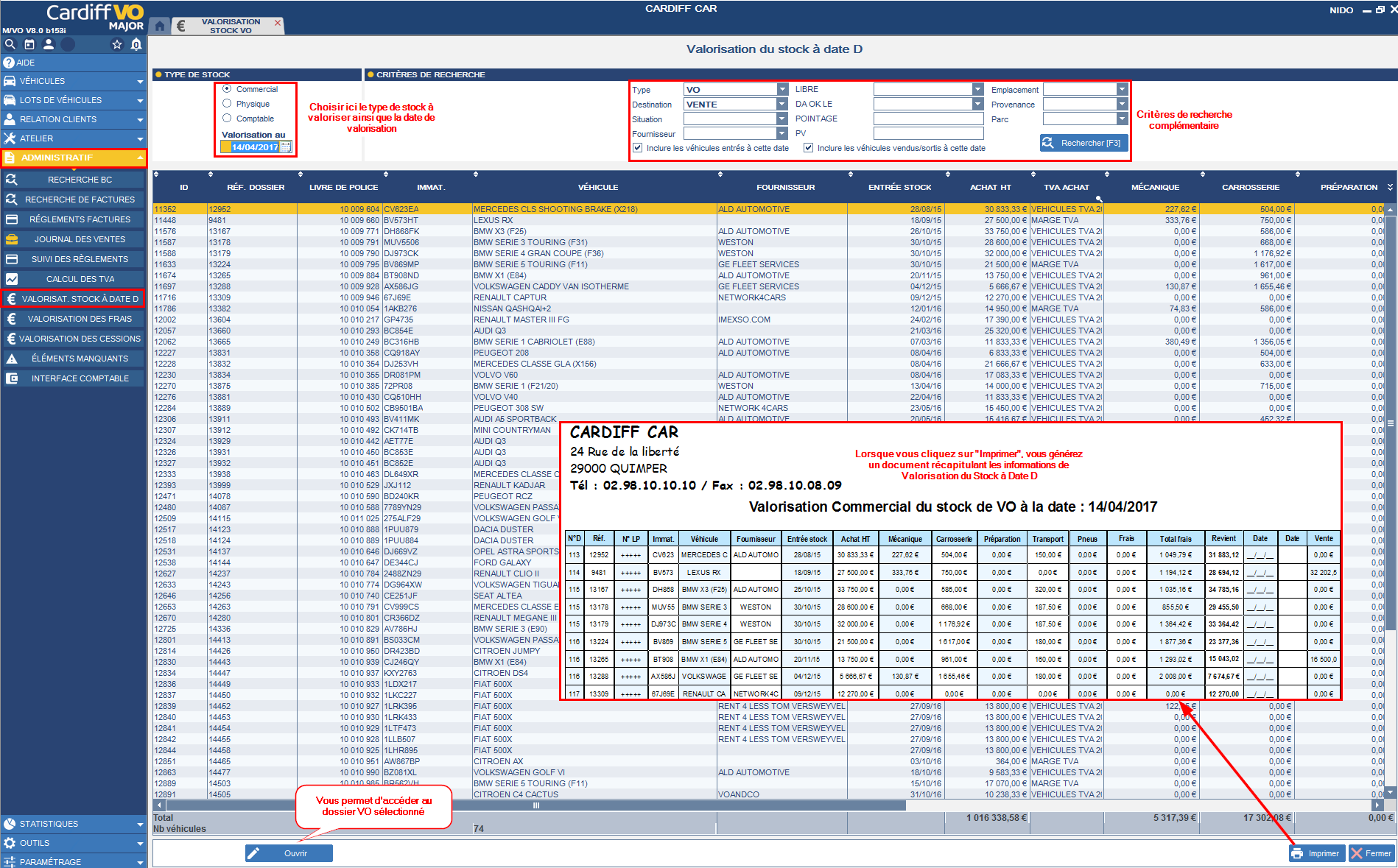Open notifications bell icon

point(136,44)
